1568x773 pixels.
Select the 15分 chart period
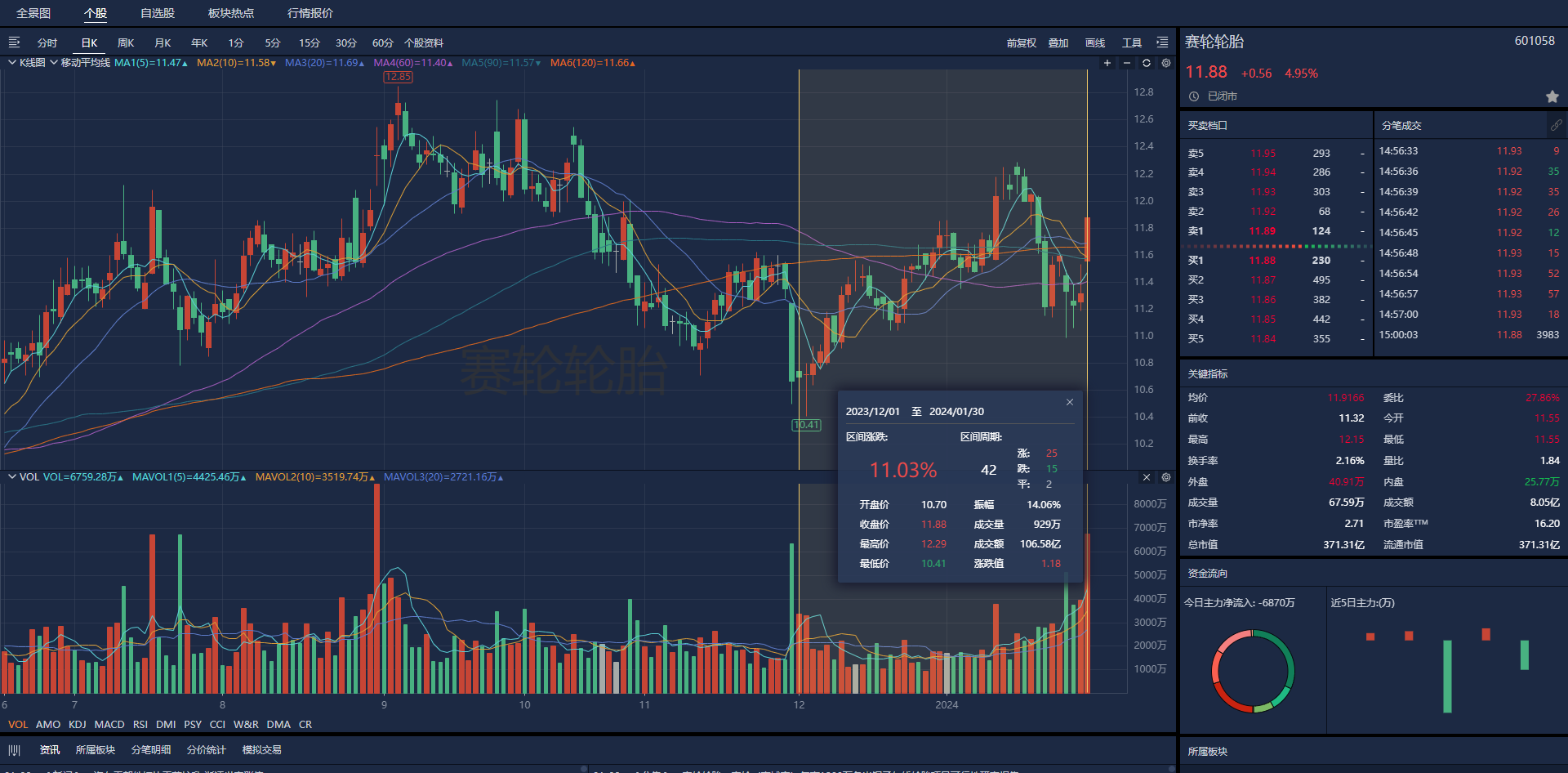point(310,43)
